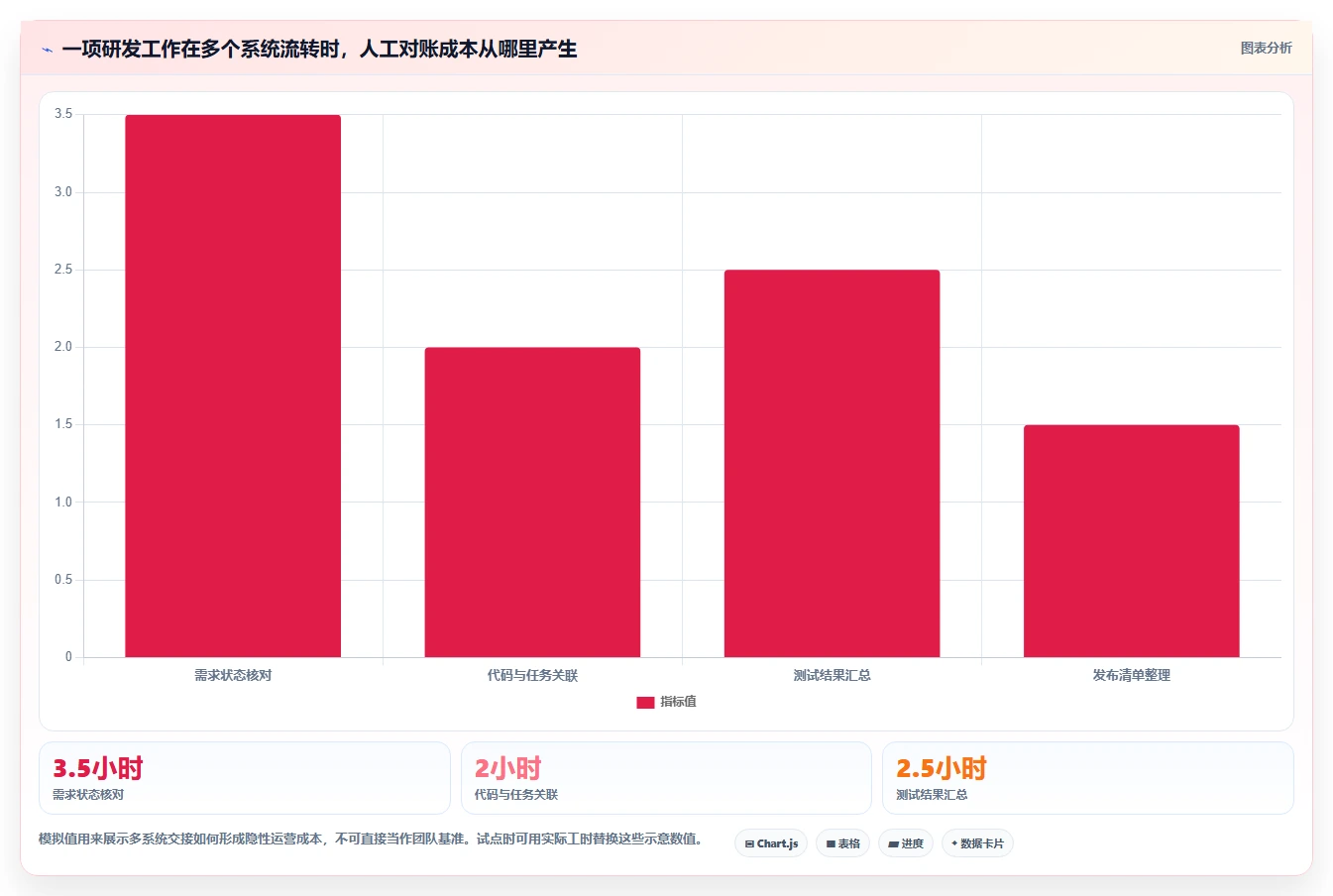Click the 进度 tag

(906, 843)
